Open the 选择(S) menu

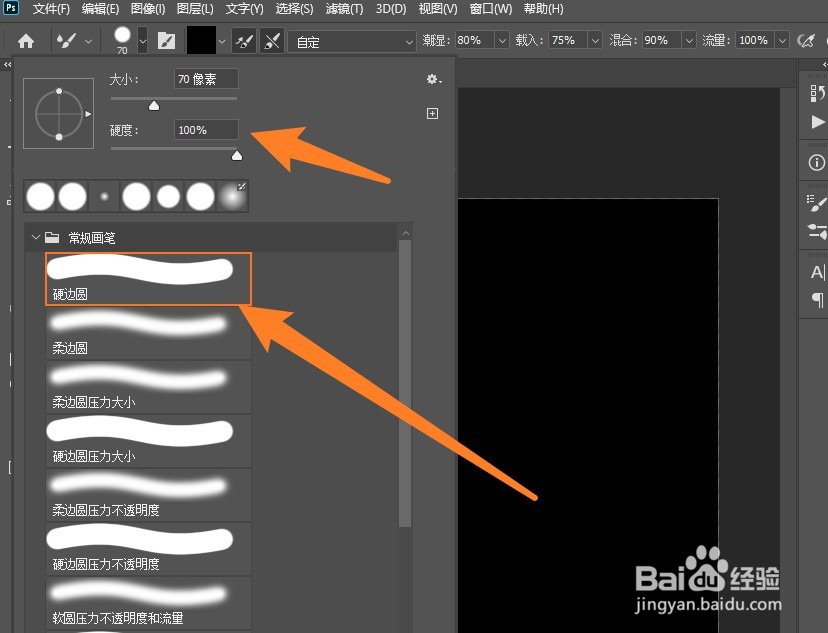coord(294,9)
